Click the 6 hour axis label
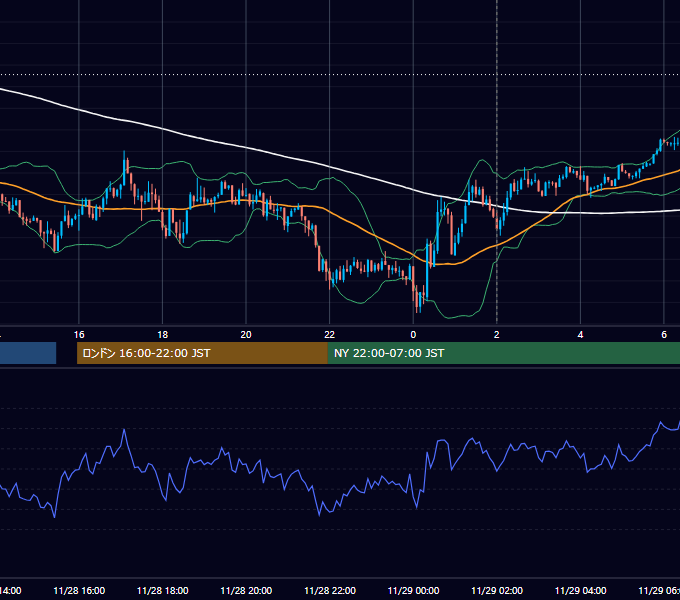The height and width of the screenshot is (600, 680). [664, 335]
